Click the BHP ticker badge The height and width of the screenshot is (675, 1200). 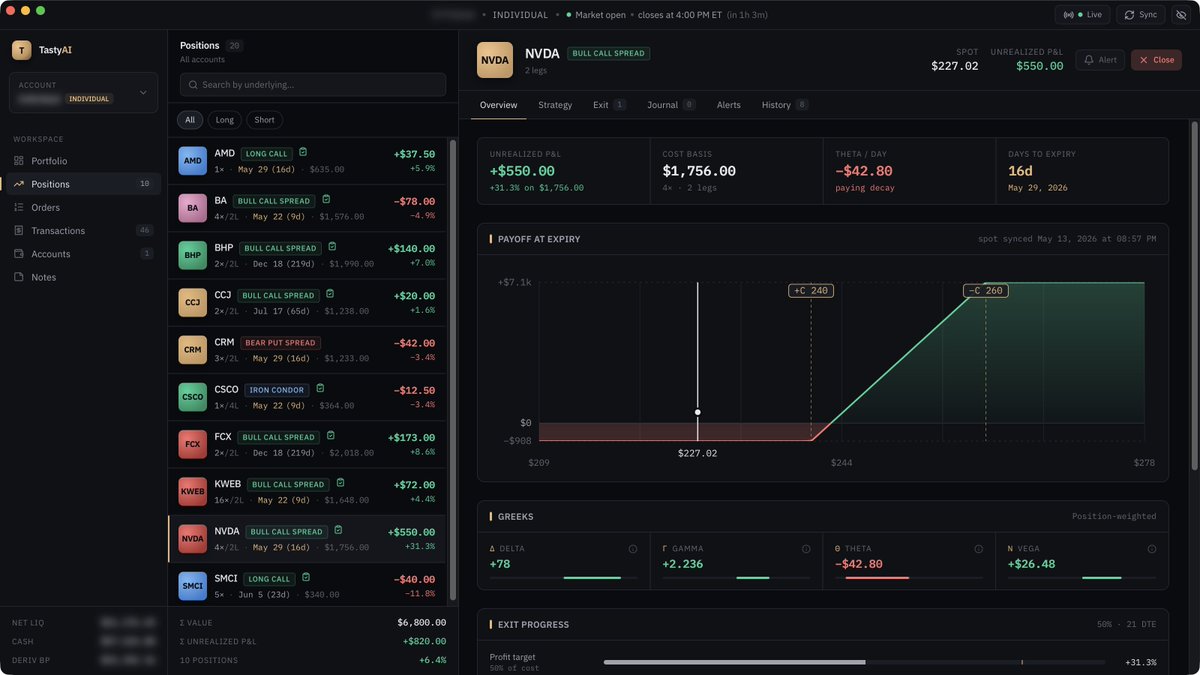point(193,255)
